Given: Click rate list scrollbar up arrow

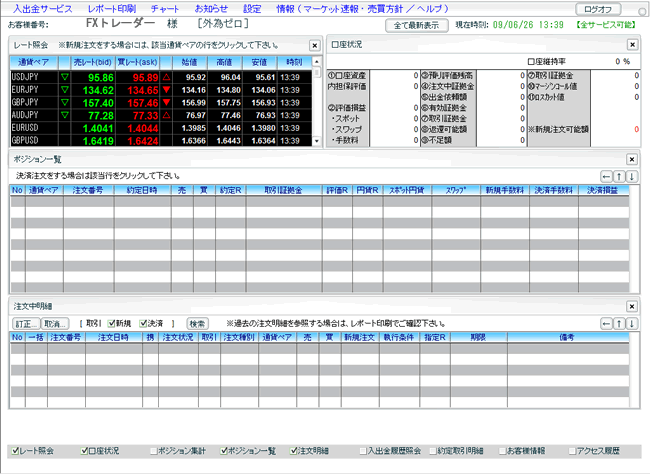Looking at the screenshot, I should pos(317,62).
